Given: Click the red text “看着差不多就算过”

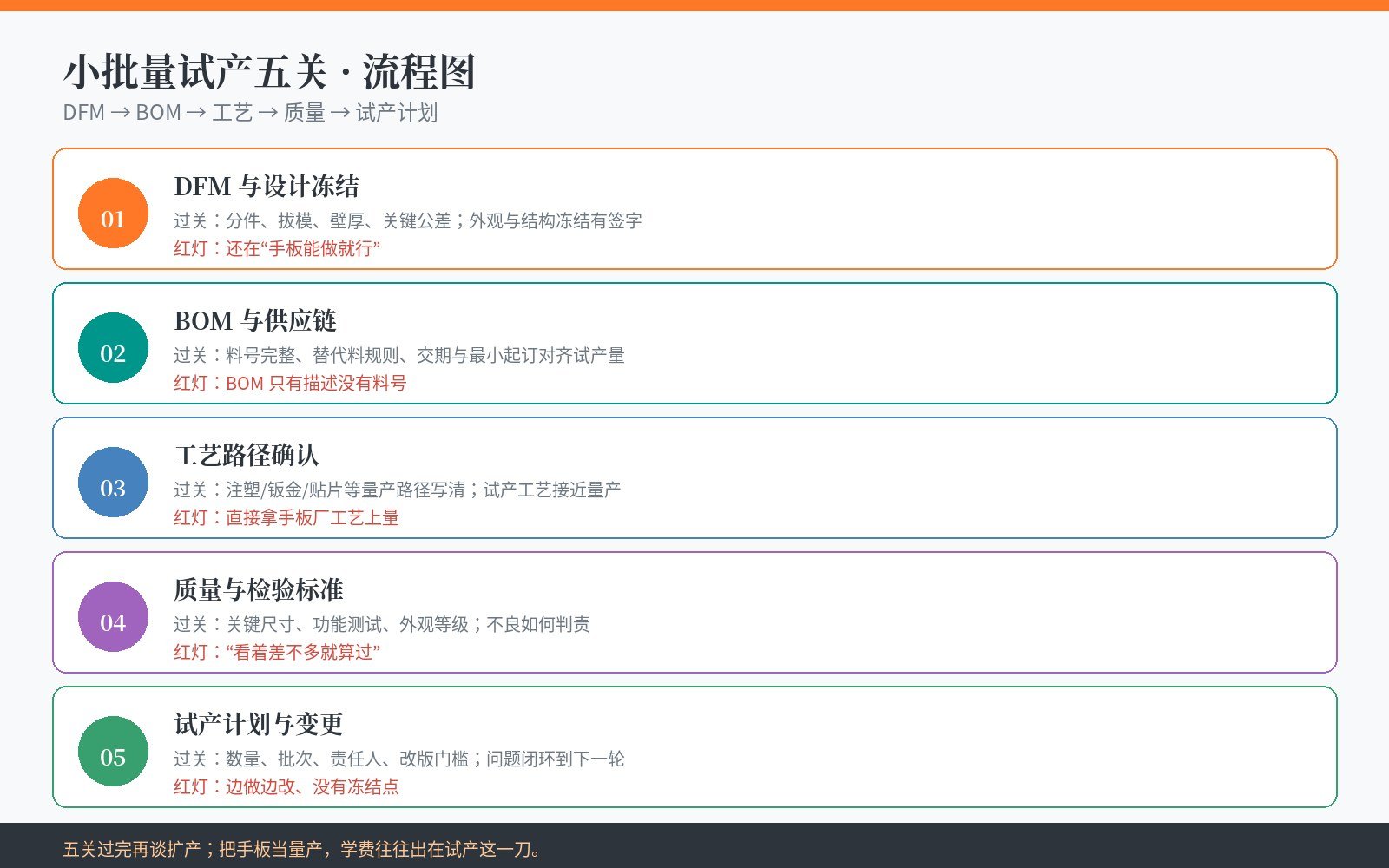Looking at the screenshot, I should (x=303, y=652).
